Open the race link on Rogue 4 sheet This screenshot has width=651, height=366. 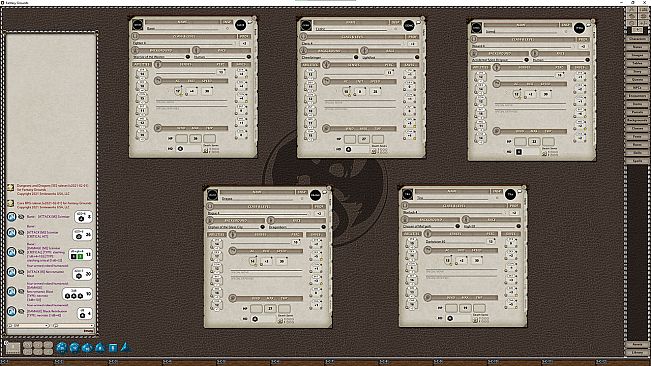coord(323,227)
